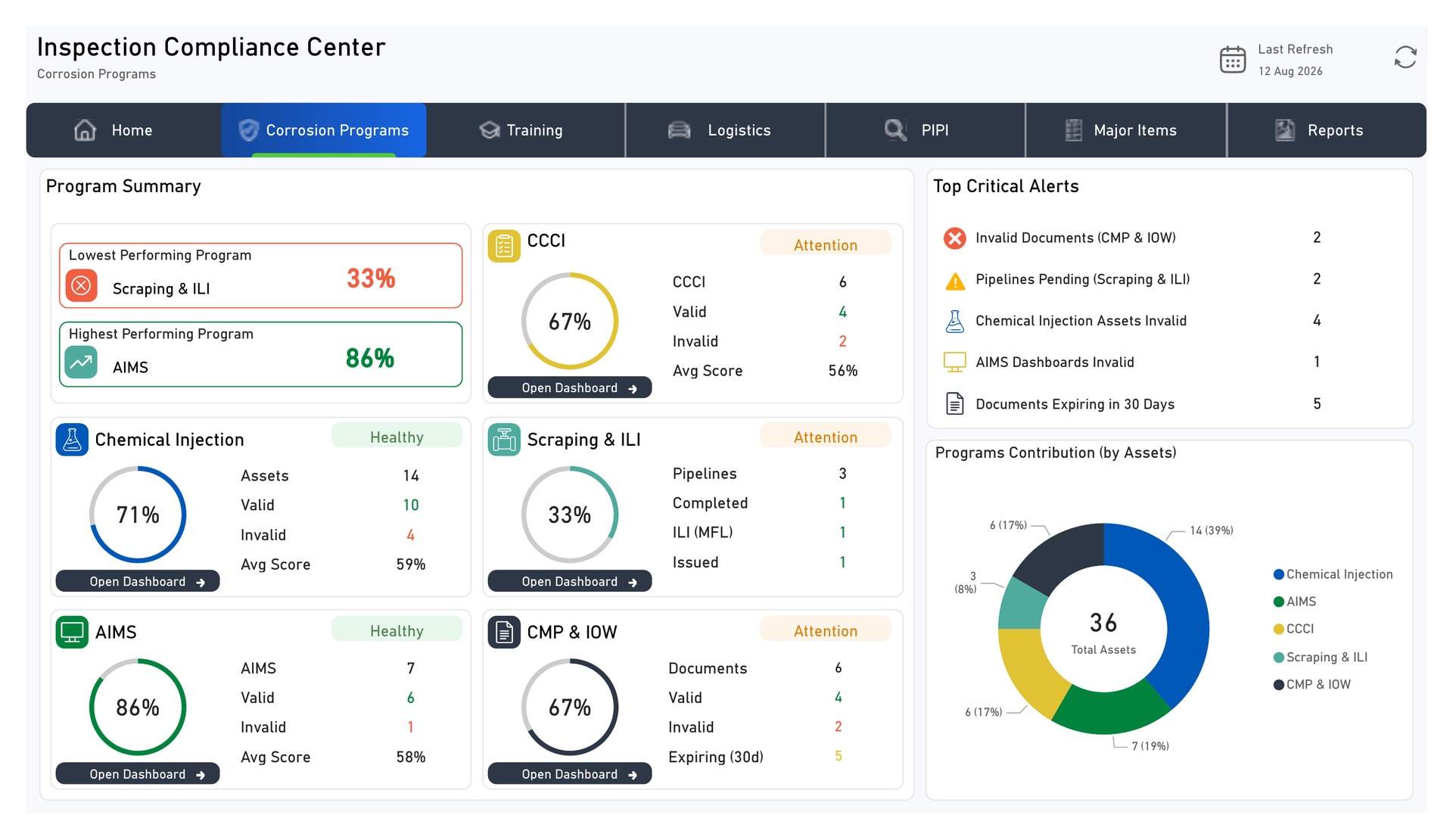Click the warning triangle for Pipelines Pending alert
The image size is (1453, 840).
click(955, 281)
